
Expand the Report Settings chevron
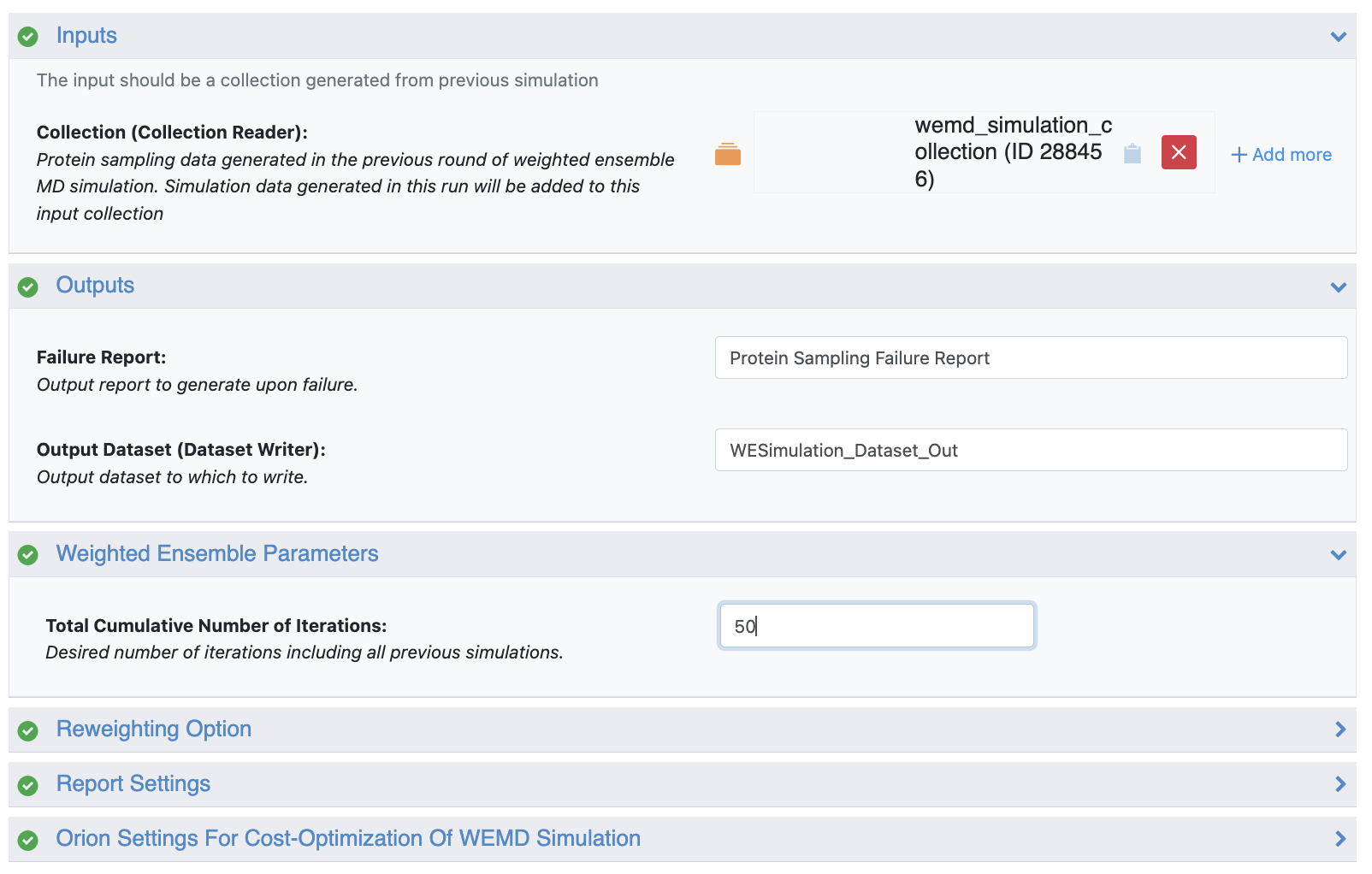pos(1340,784)
